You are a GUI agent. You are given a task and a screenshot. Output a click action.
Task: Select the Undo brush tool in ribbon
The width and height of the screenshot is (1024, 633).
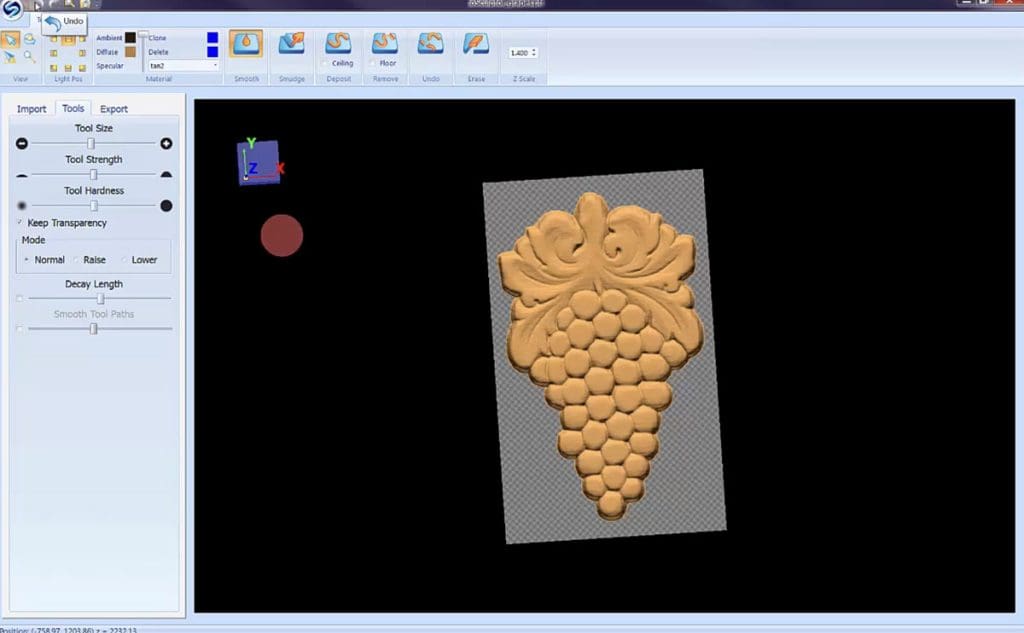click(430, 44)
